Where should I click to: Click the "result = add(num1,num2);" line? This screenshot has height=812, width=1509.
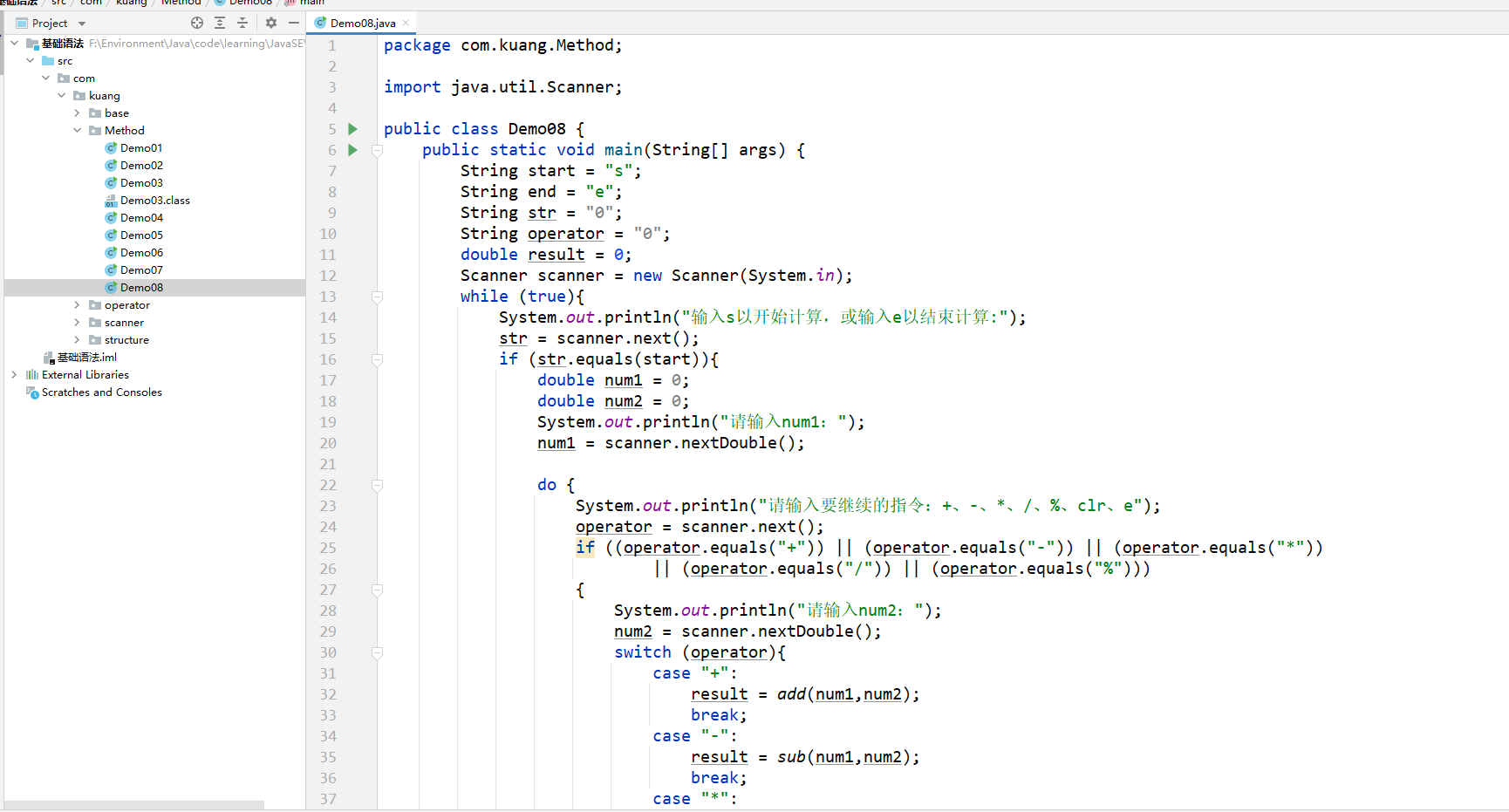pos(805,694)
